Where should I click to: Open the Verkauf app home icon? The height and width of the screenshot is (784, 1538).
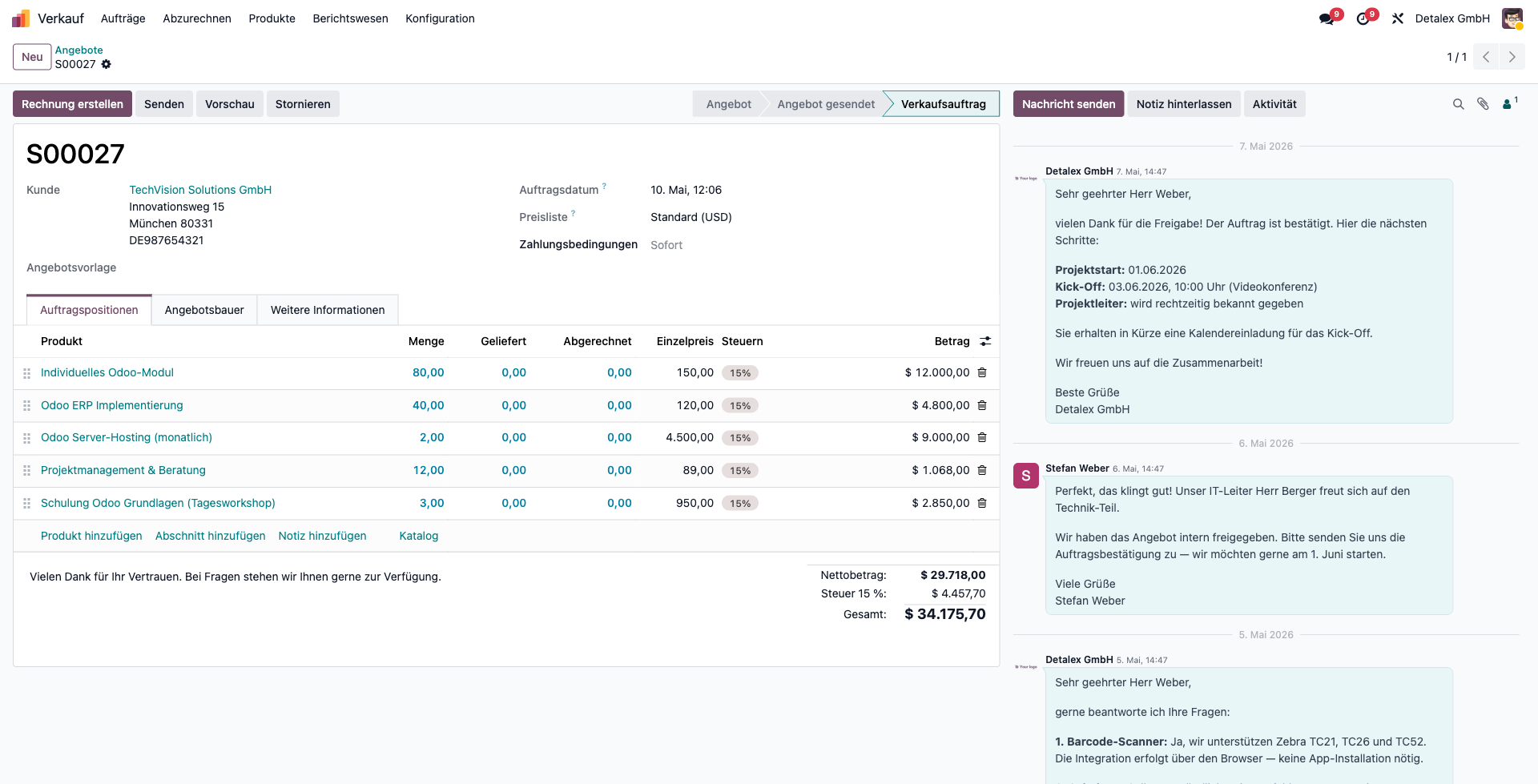21,18
